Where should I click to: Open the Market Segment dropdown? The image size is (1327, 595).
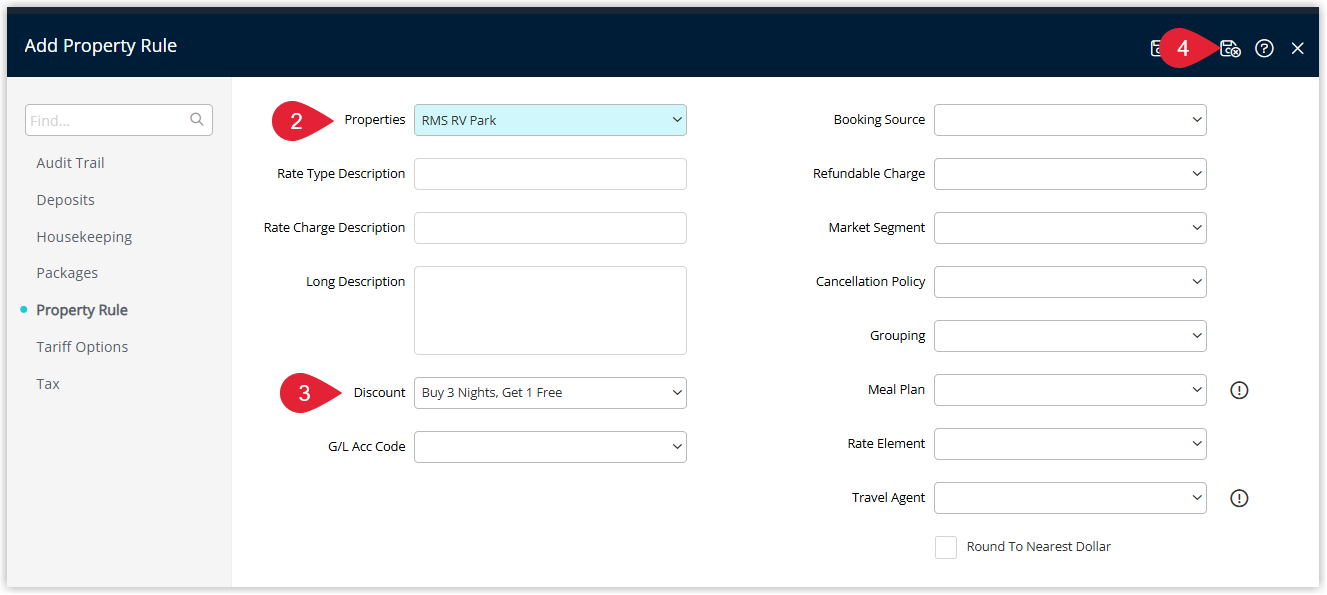pyautogui.click(x=1070, y=228)
